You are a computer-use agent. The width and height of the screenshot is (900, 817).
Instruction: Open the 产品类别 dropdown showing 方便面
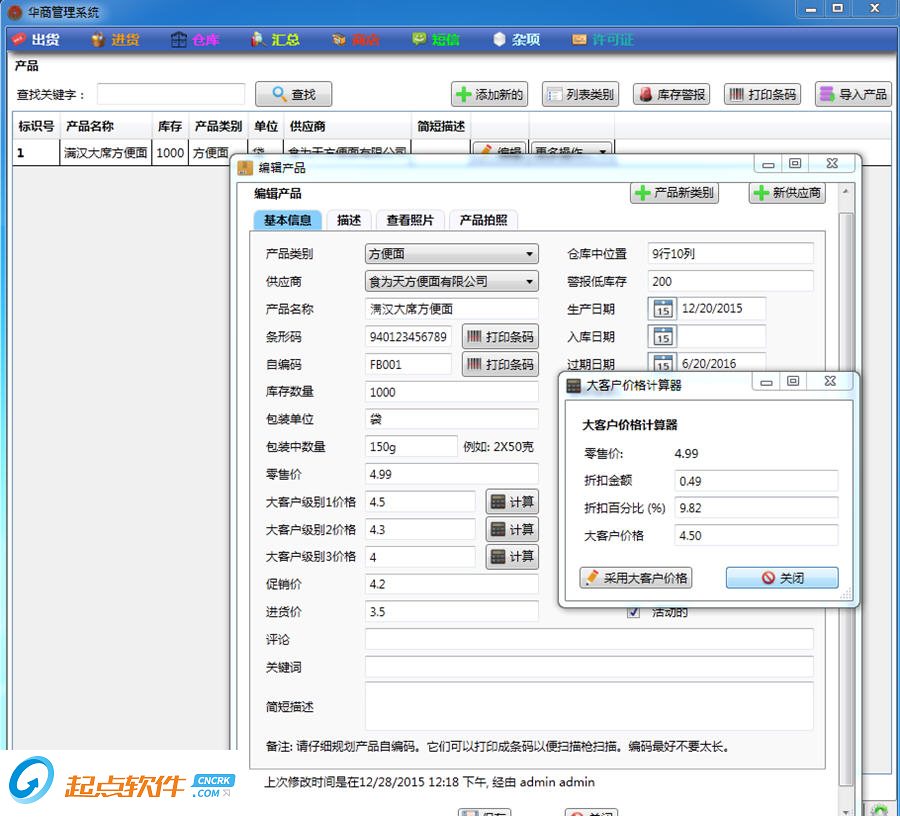[x=450, y=253]
